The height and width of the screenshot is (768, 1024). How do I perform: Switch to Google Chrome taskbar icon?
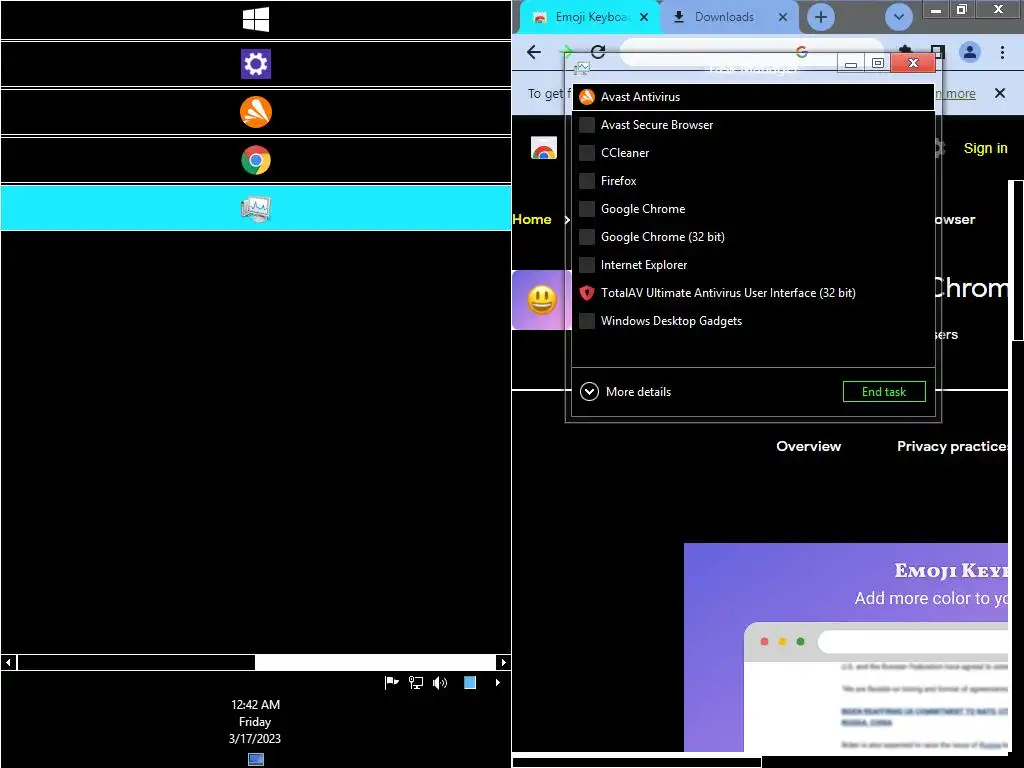[x=255, y=160]
